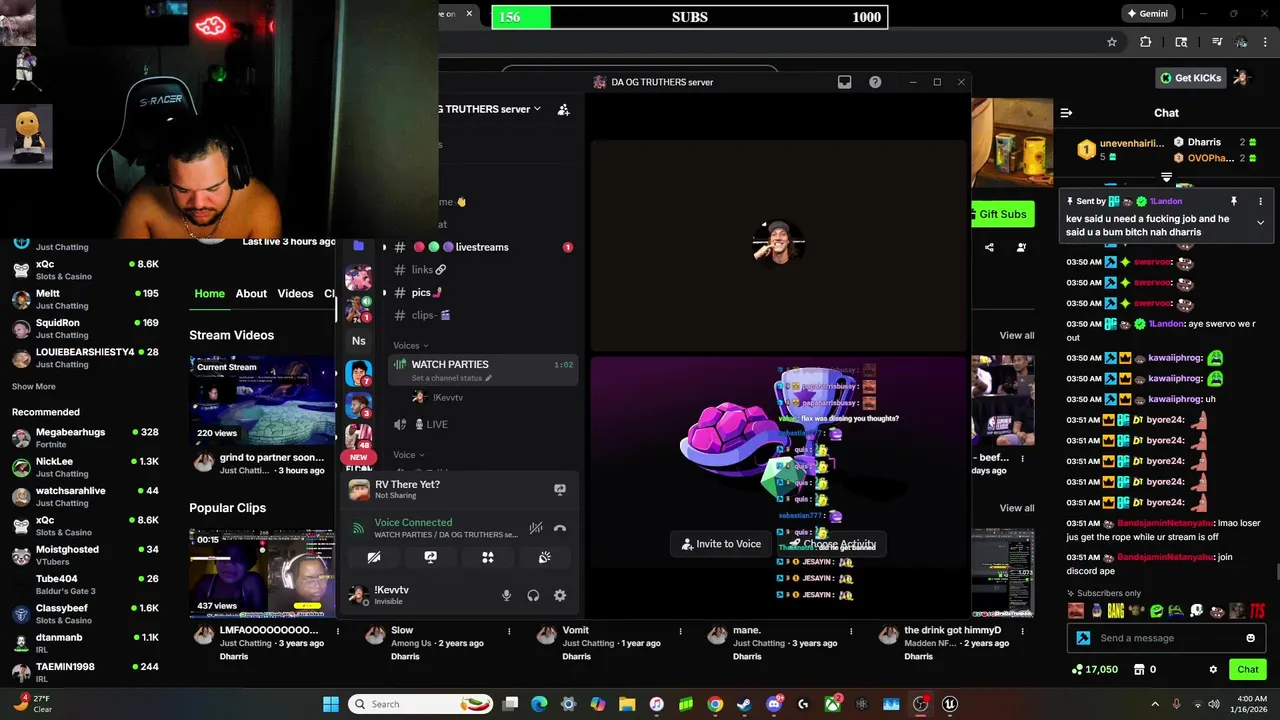
Task: Open the Ns server icon in Discord sidebar
Action: (x=358, y=341)
